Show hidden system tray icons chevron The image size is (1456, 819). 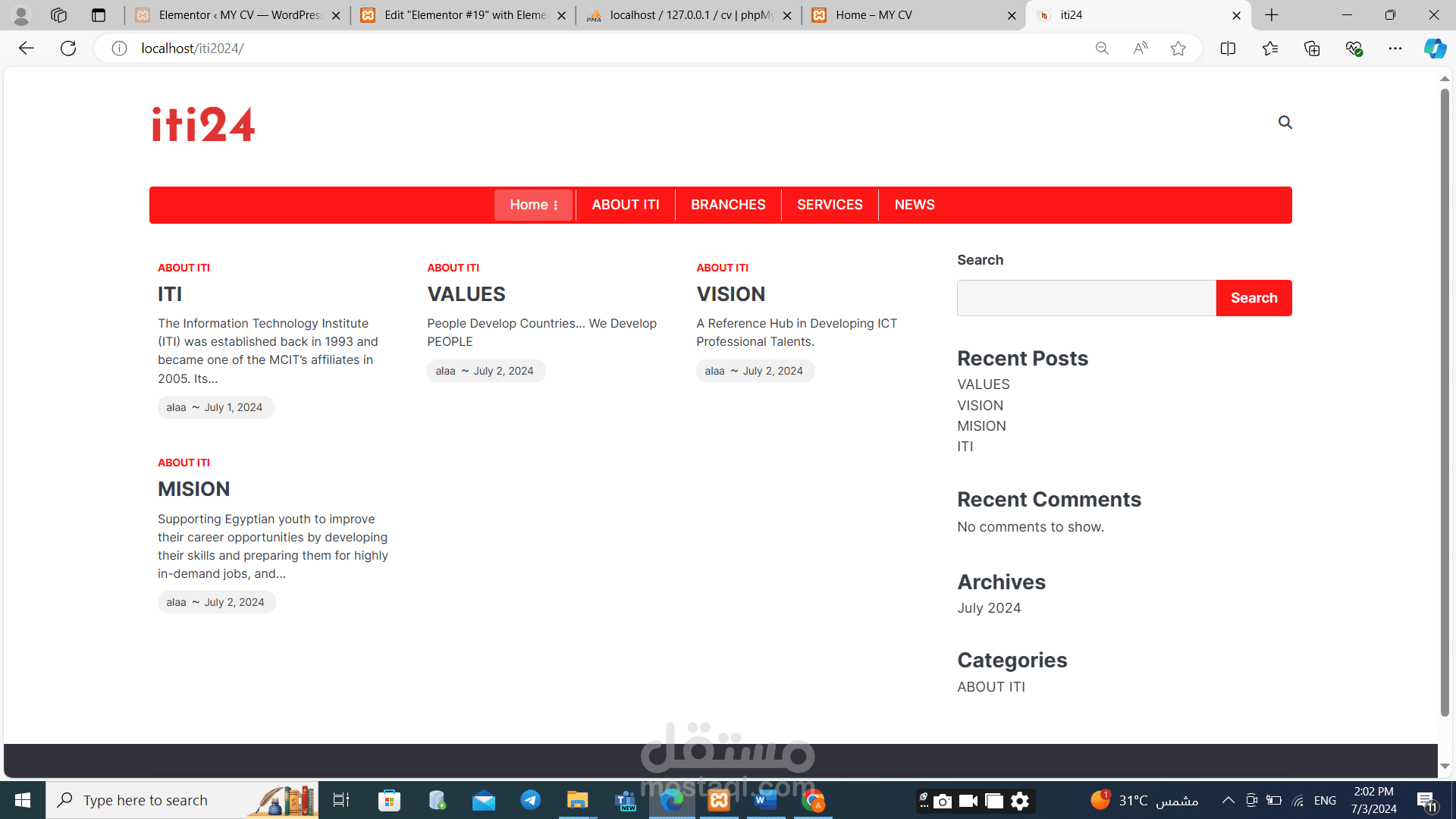point(1228,800)
